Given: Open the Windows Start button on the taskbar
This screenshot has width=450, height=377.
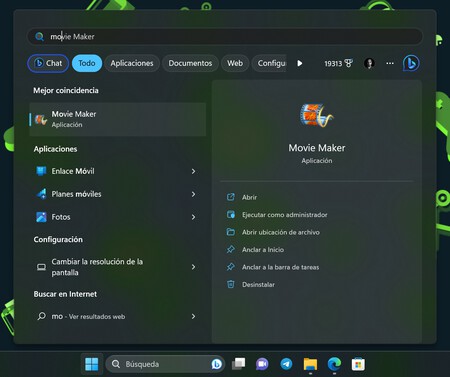Looking at the screenshot, I should coord(92,364).
